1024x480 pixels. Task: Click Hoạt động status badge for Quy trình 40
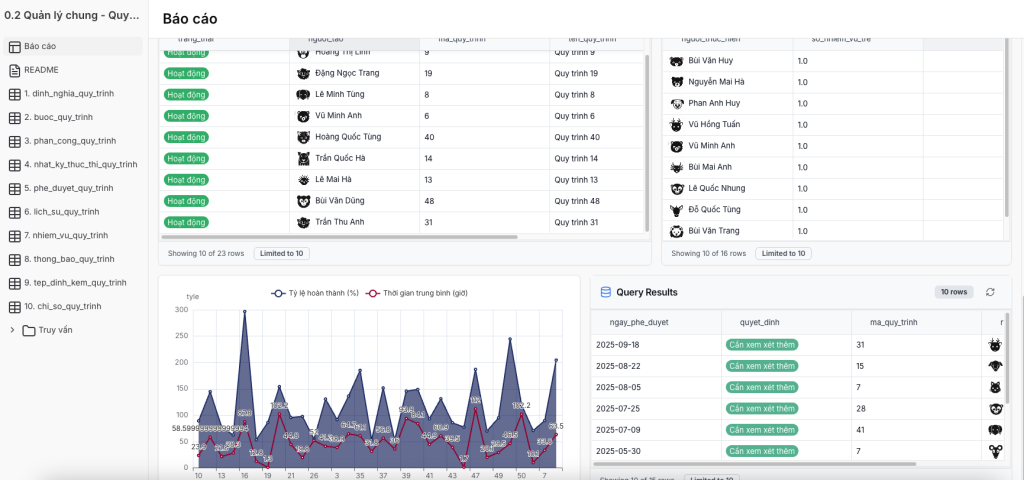click(187, 137)
